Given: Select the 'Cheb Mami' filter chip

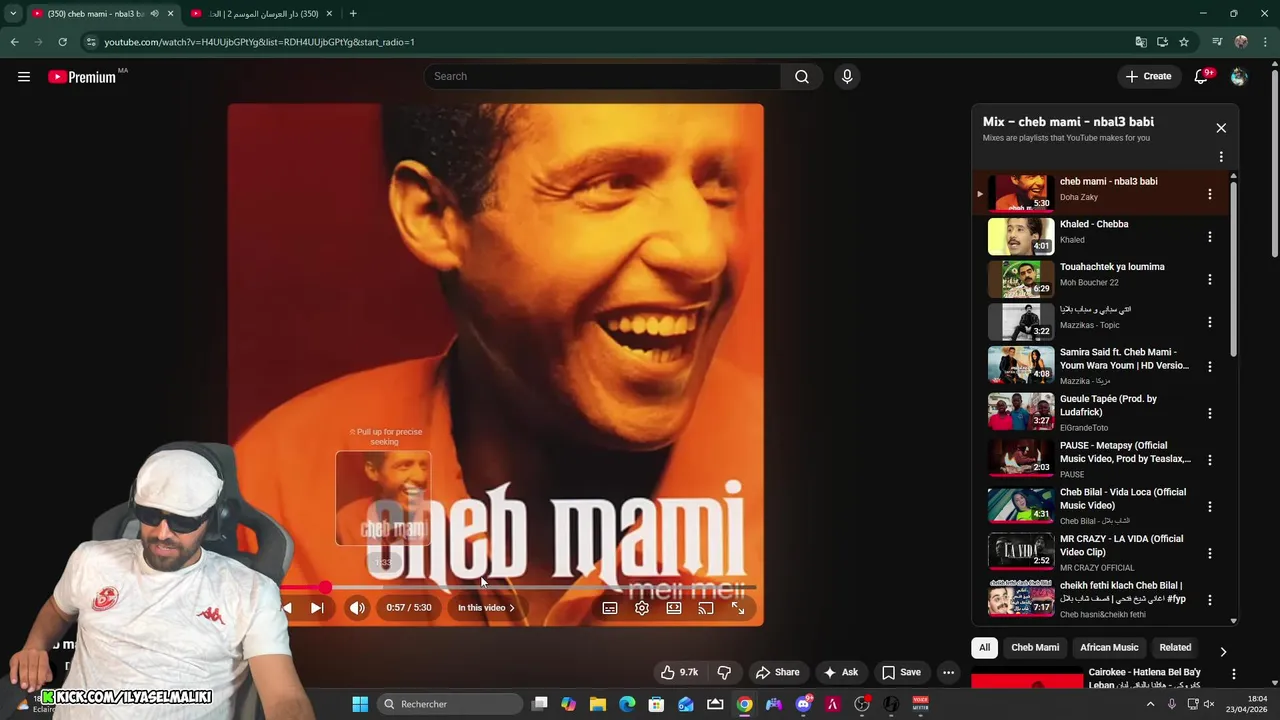Looking at the screenshot, I should pyautogui.click(x=1035, y=648).
